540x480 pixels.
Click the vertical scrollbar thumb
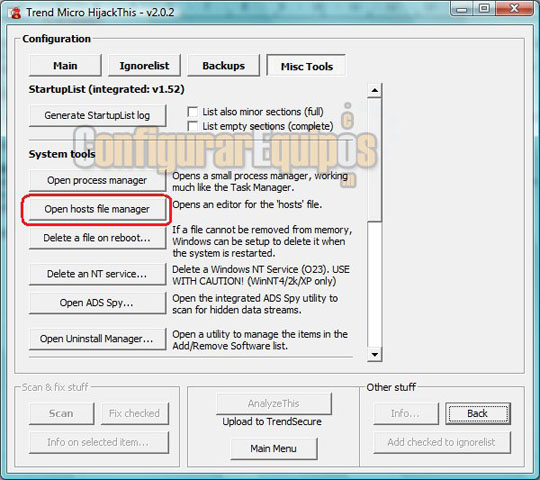tap(374, 159)
